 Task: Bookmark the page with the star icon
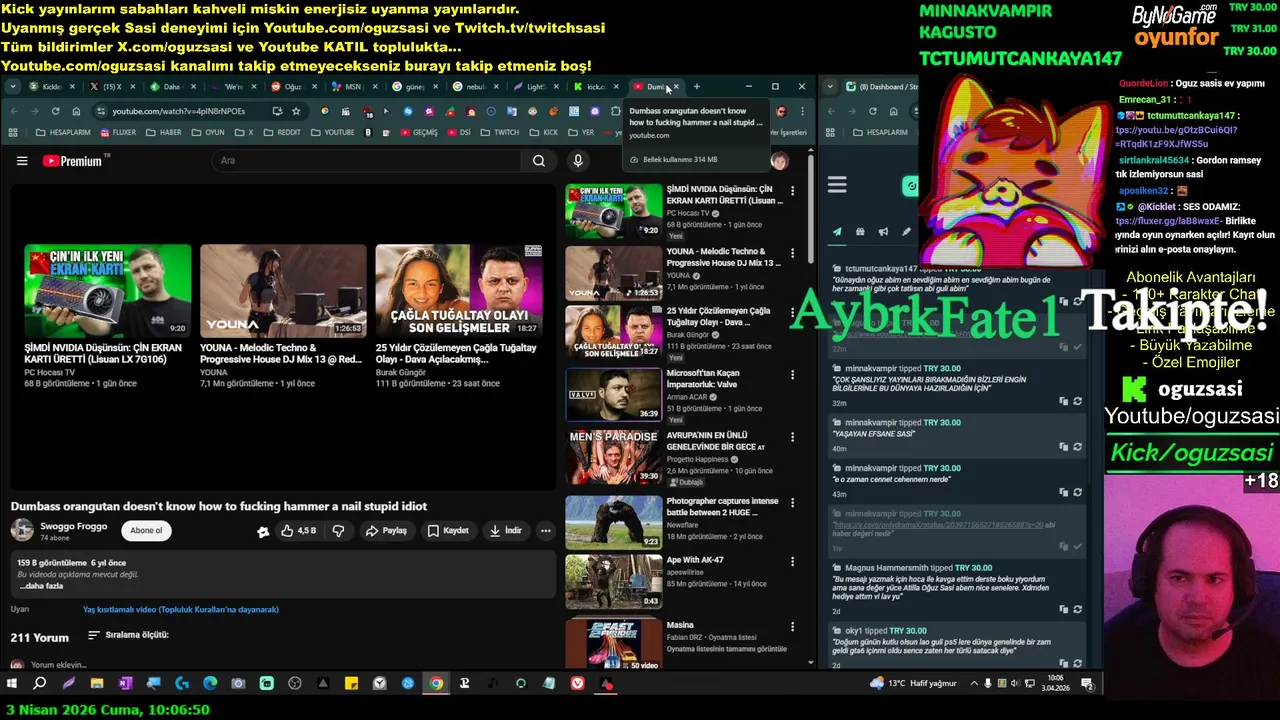[x=296, y=111]
